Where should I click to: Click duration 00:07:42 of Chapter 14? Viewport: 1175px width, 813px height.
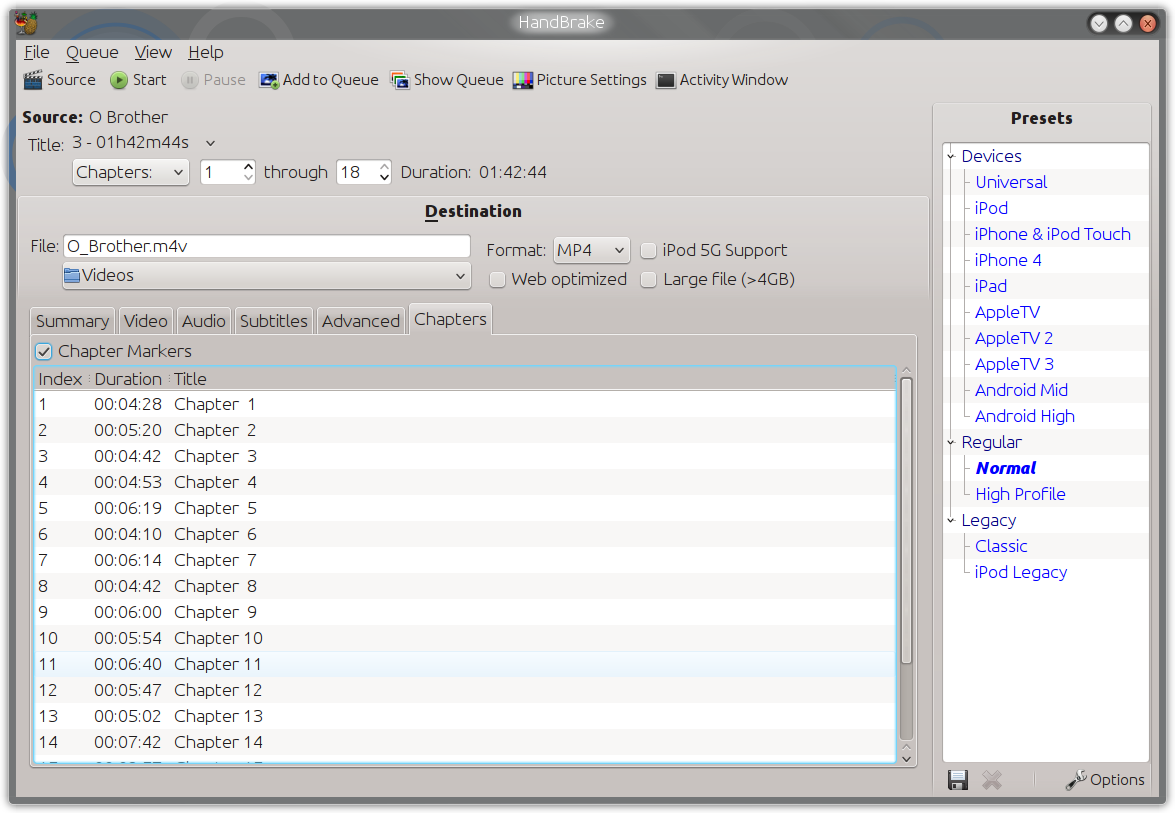click(x=127, y=743)
